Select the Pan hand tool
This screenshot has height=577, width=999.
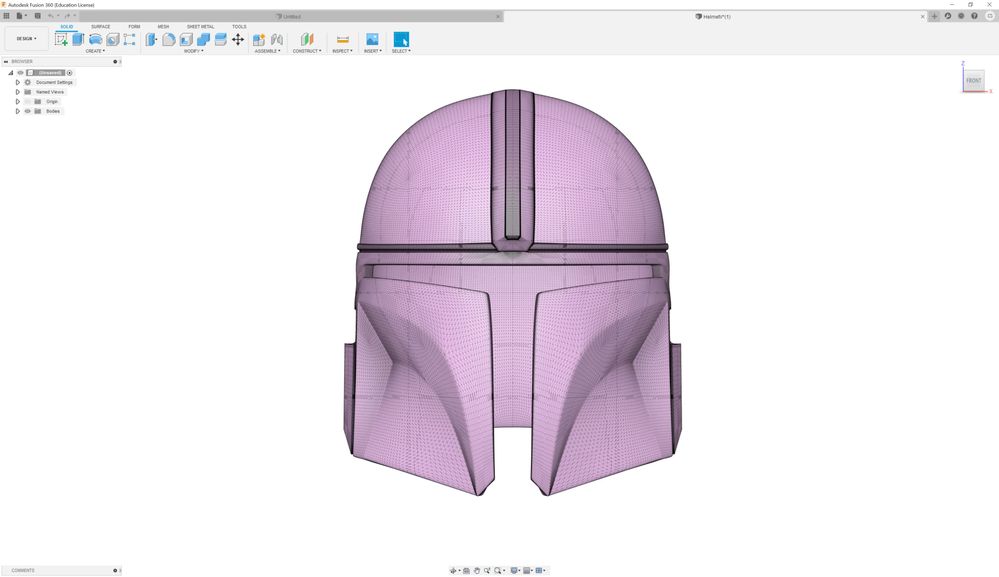click(477, 571)
